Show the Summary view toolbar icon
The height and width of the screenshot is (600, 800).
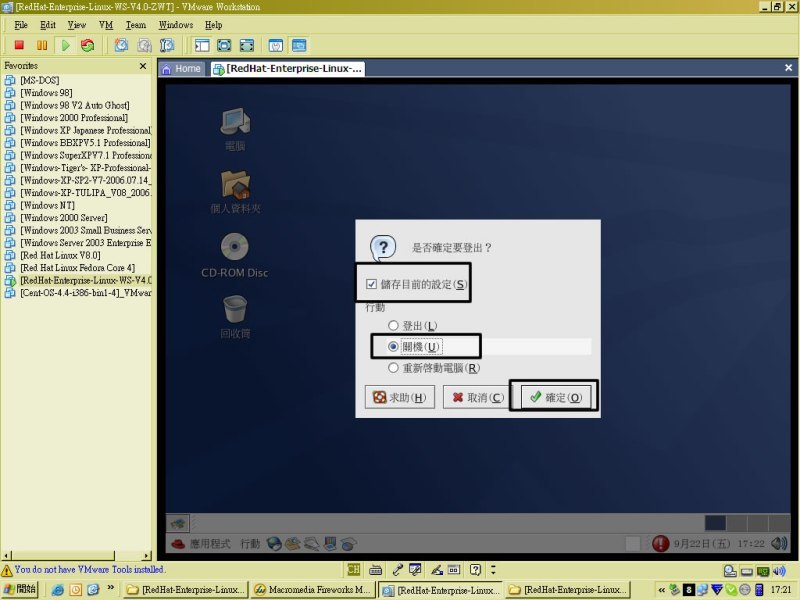(x=276, y=45)
